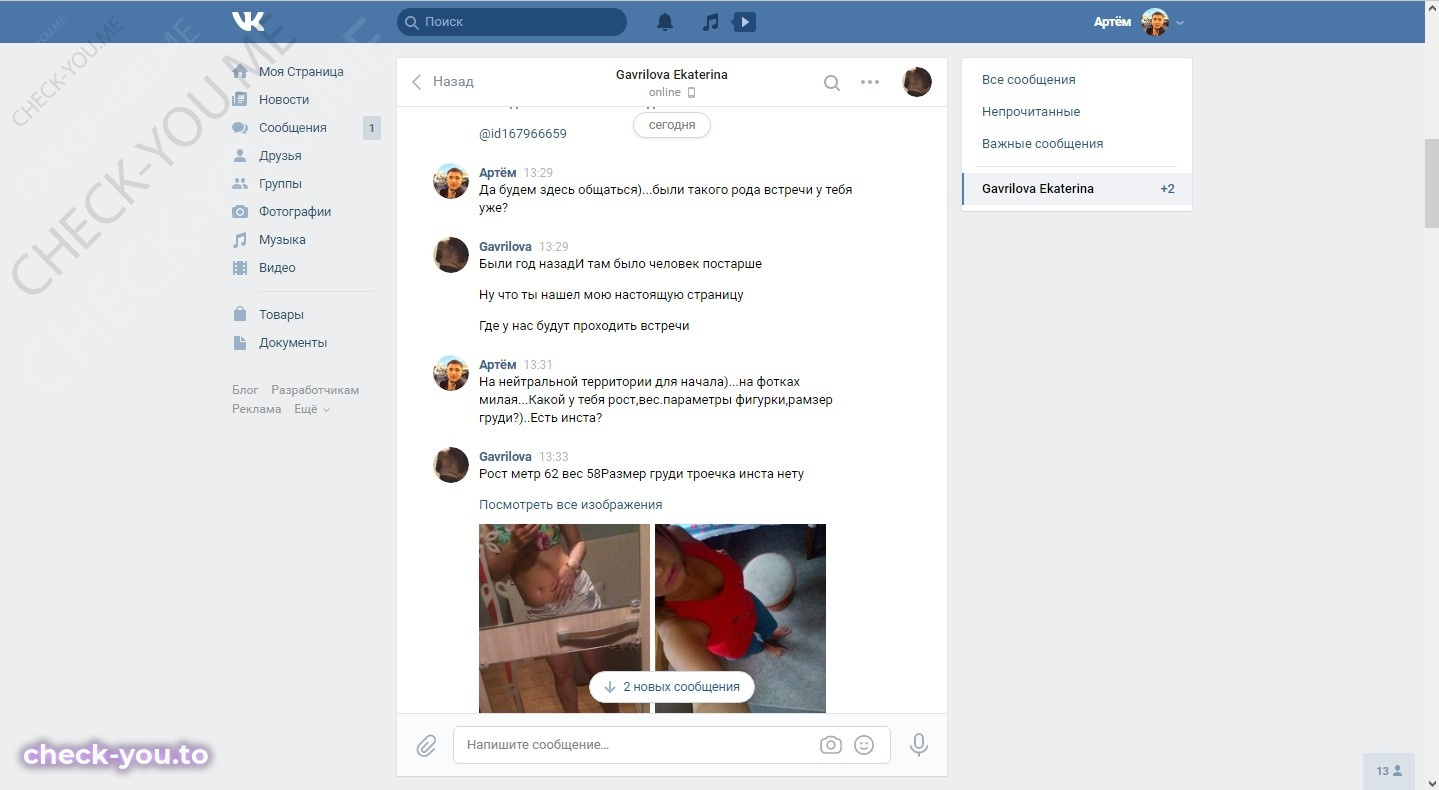
Task: Click the document icon beside Документы
Action: [x=240, y=343]
